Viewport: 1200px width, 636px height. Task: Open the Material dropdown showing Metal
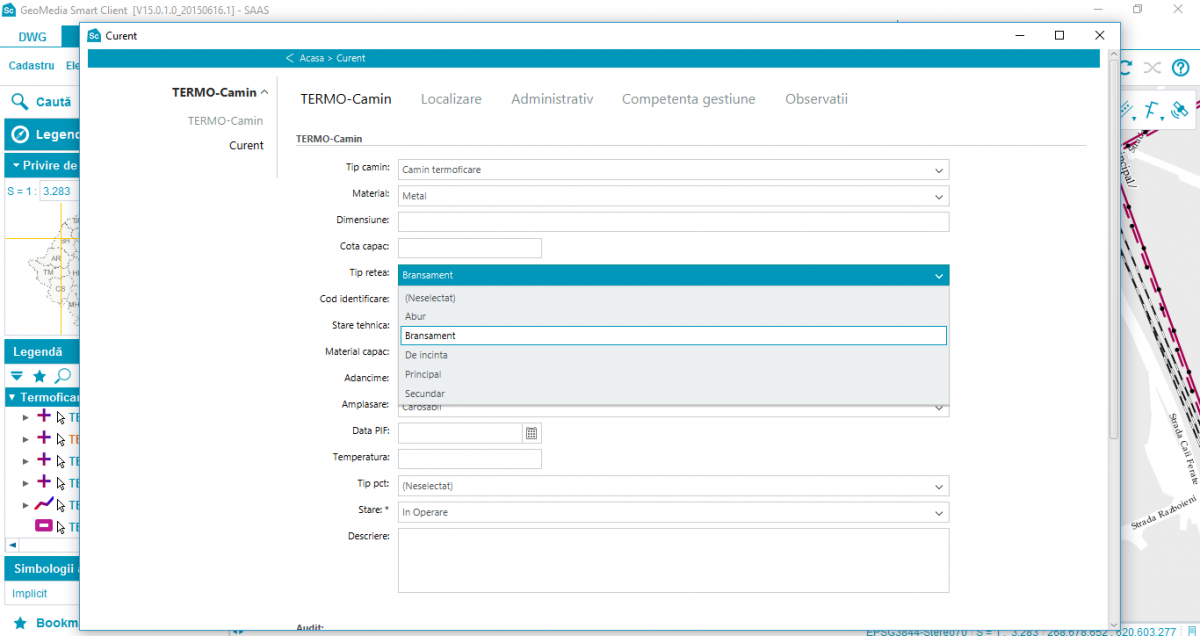pyautogui.click(x=673, y=196)
